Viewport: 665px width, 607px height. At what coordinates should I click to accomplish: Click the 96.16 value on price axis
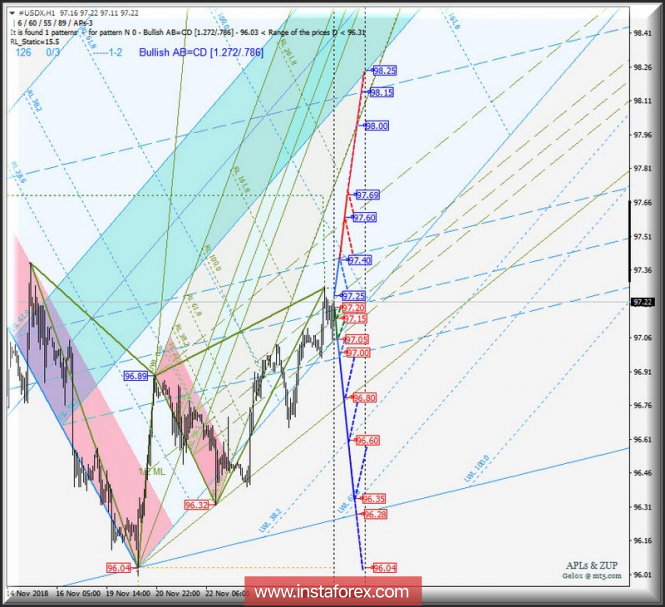click(643, 541)
